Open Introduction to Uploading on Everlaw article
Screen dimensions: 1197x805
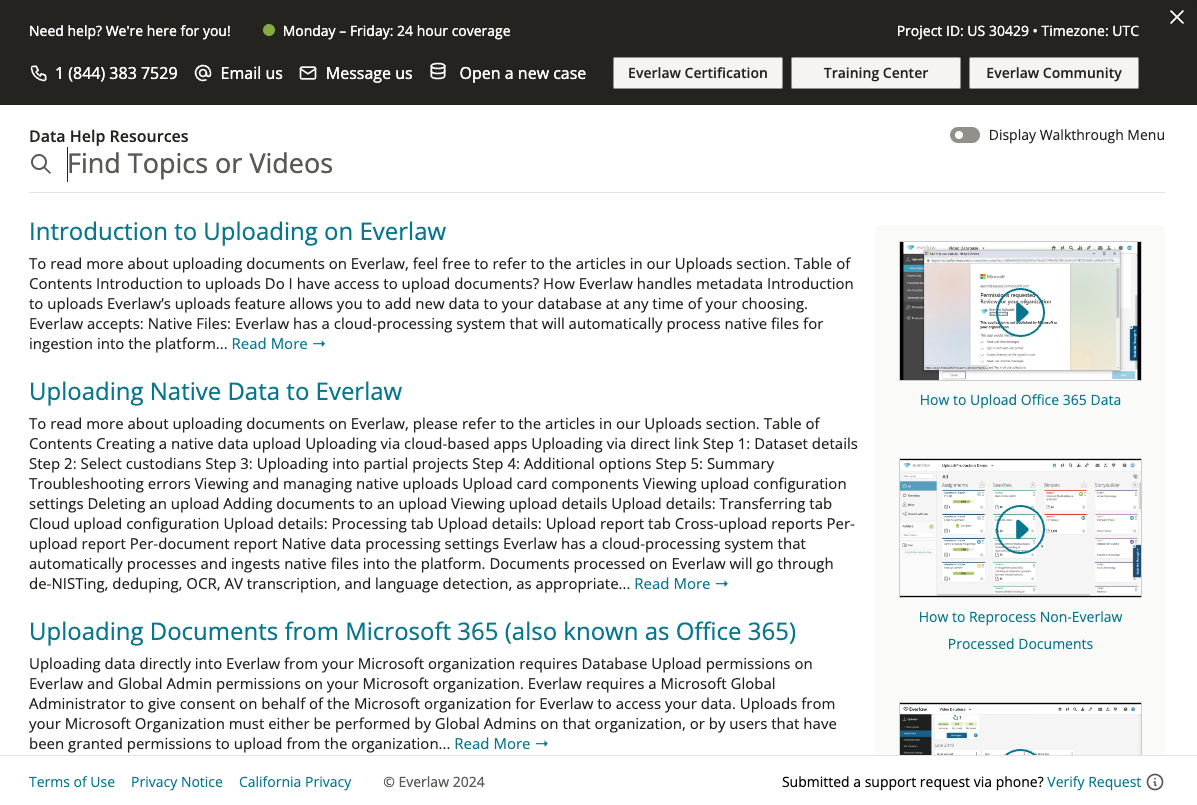point(237,231)
